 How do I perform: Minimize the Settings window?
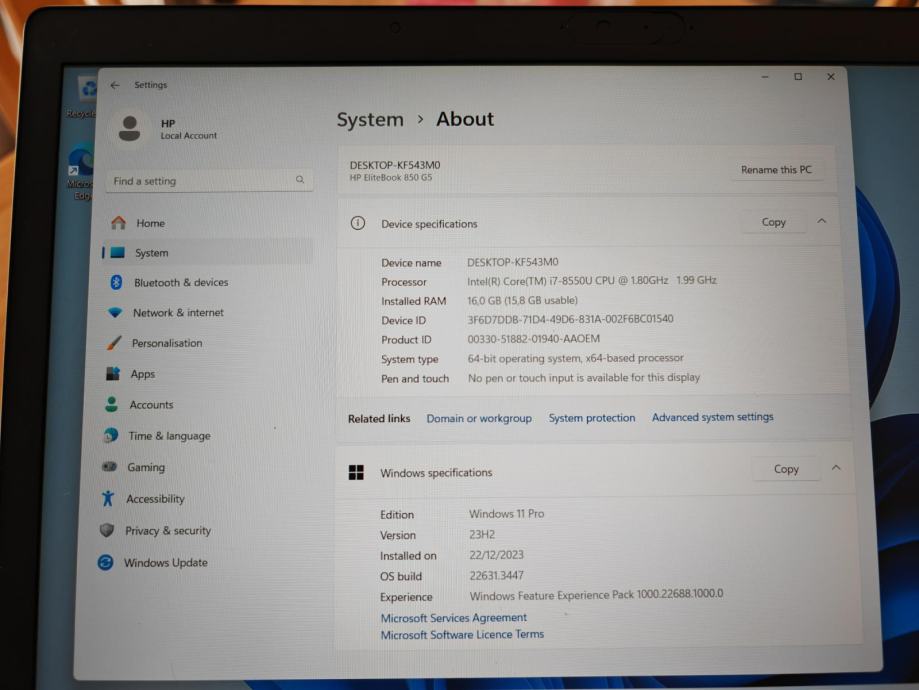765,77
